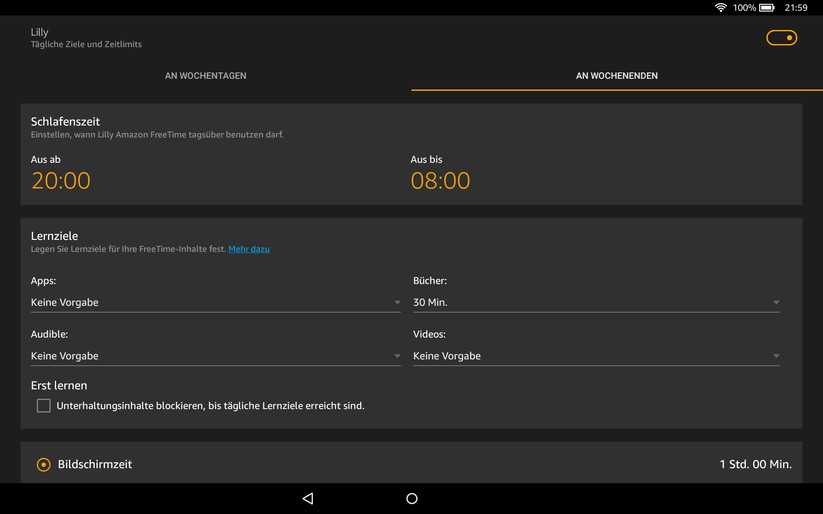
Task: Expand the Bücher 30 Min. dropdown
Action: point(596,302)
